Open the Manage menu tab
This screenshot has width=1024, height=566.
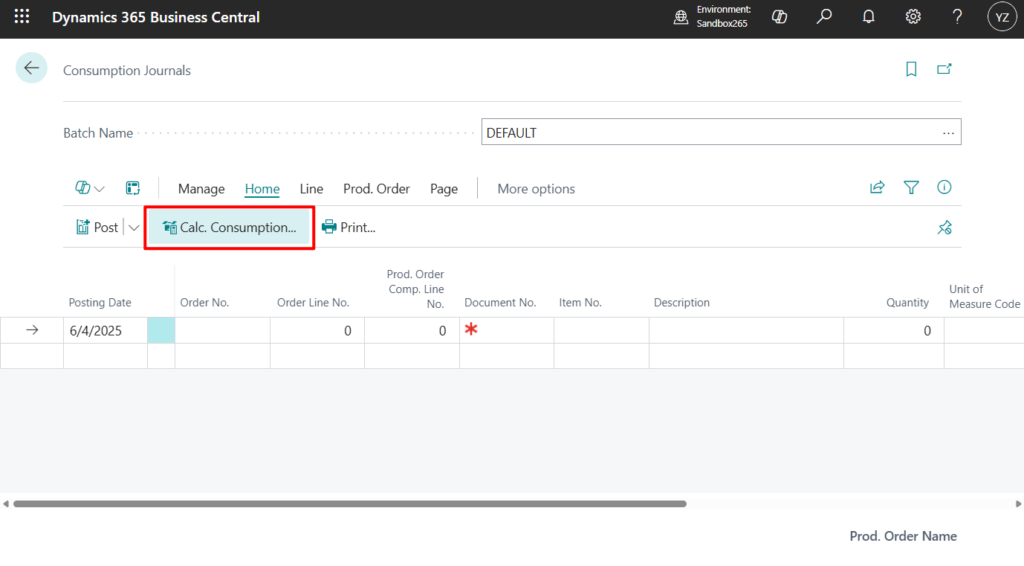201,189
